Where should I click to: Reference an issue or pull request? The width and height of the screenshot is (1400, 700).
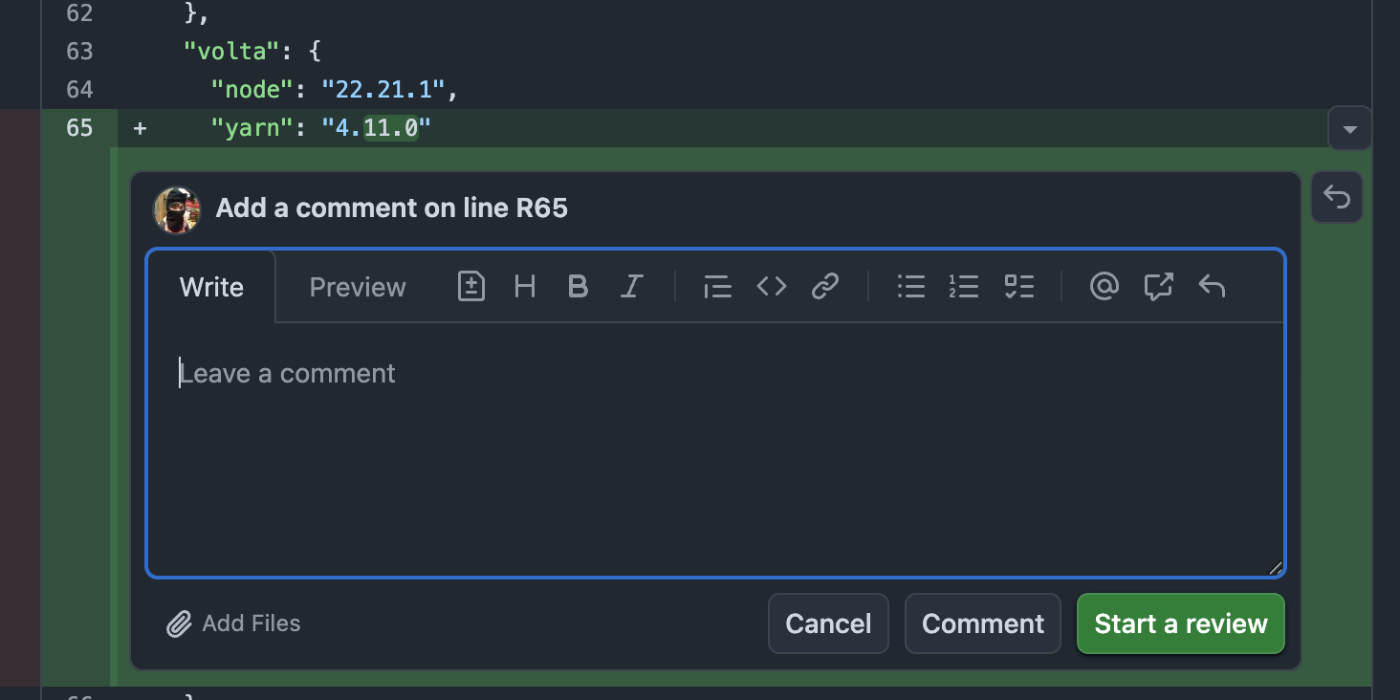pos(1158,287)
